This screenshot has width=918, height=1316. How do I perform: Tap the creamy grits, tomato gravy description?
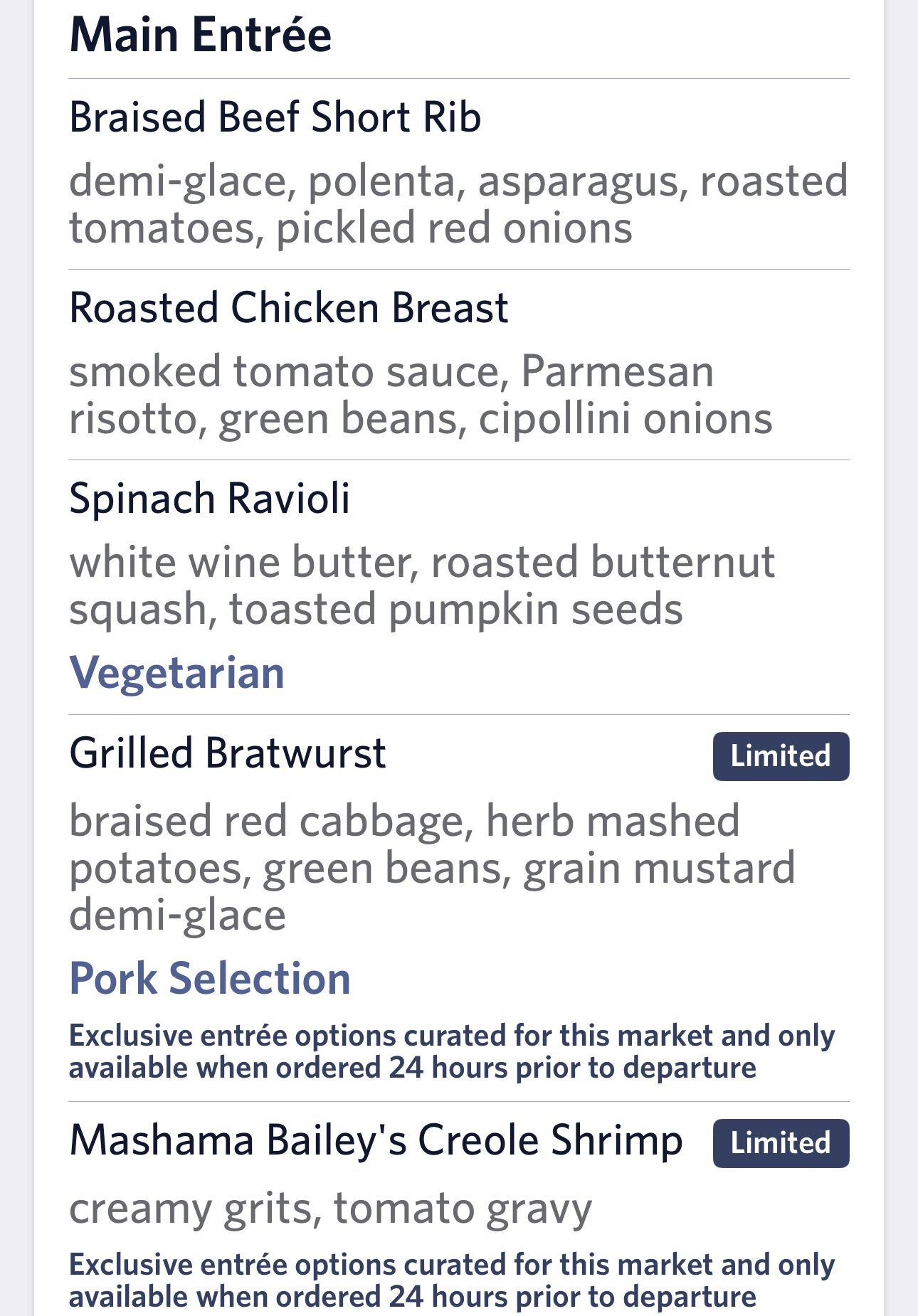point(330,1209)
